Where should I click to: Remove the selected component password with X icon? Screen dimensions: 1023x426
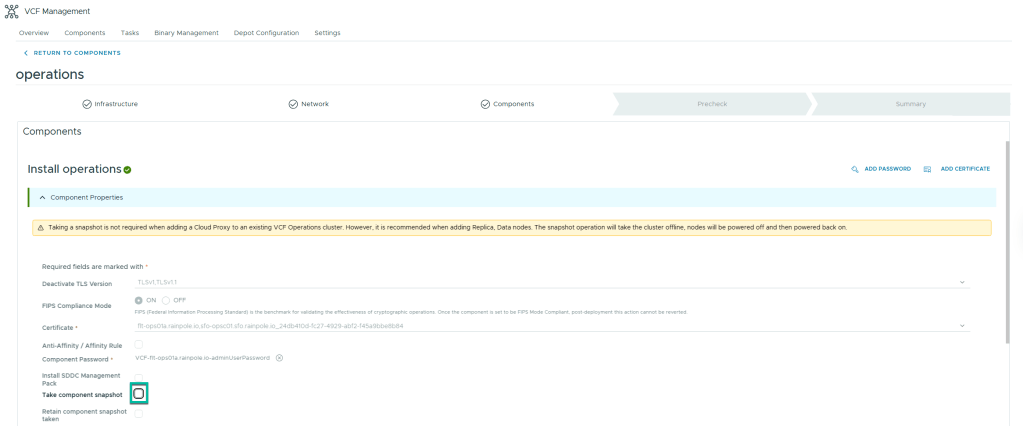coord(280,358)
